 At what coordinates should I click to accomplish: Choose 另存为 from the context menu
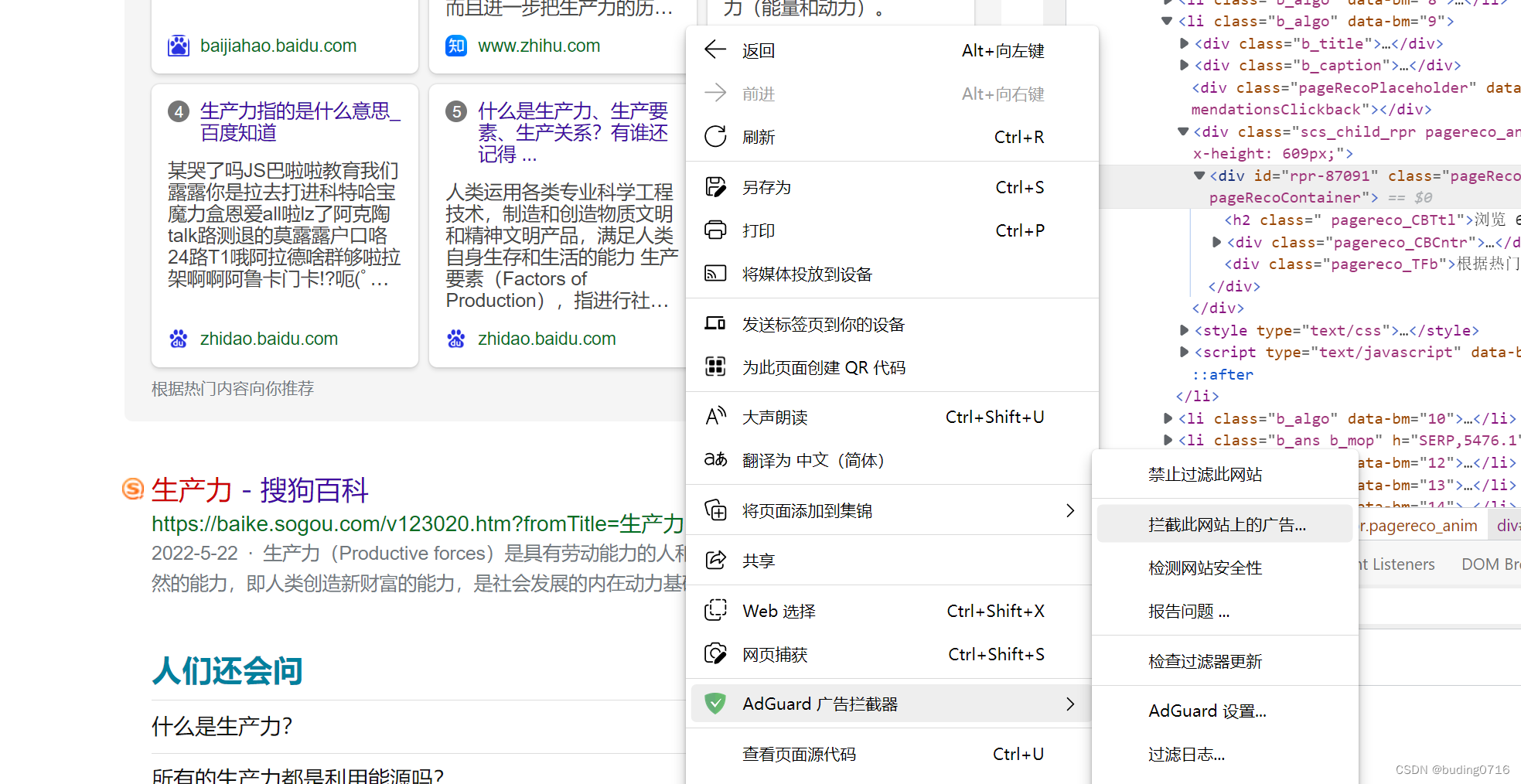(892, 187)
